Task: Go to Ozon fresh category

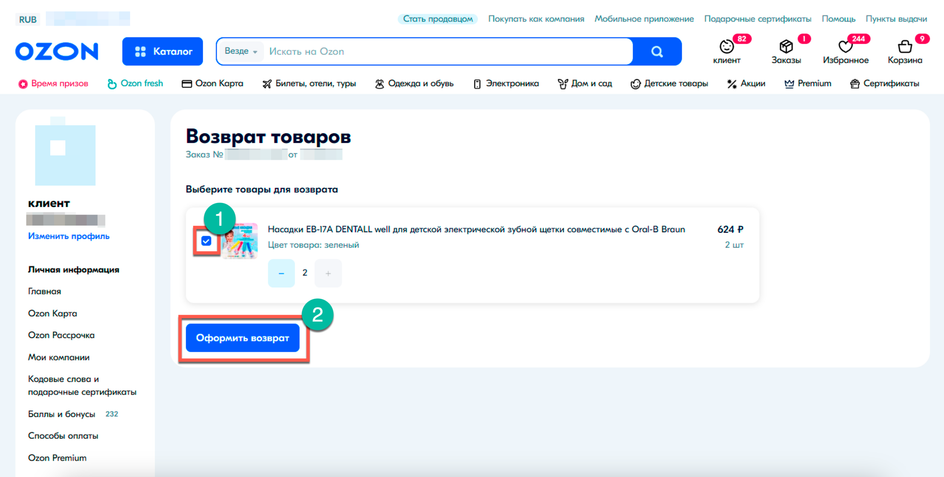Action: tap(135, 84)
